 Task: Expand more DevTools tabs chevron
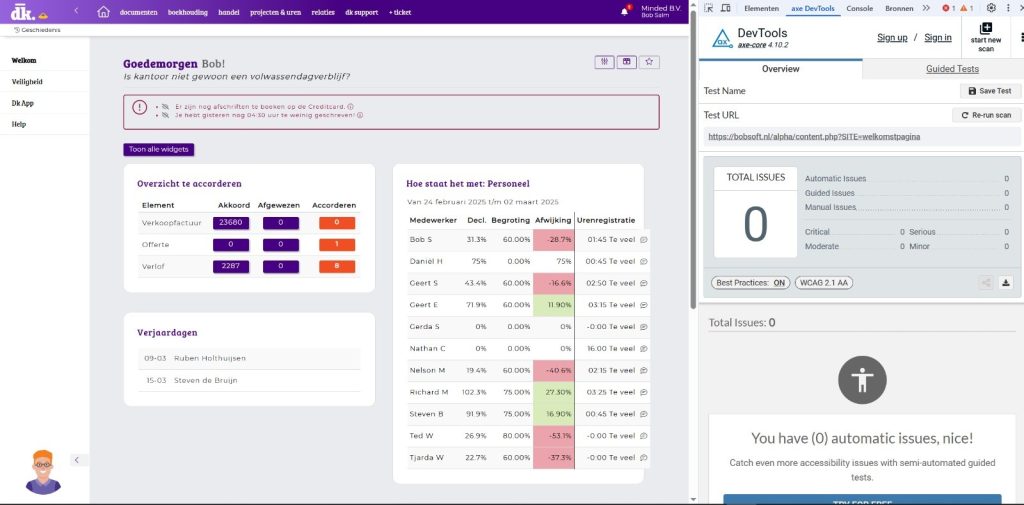coord(926,8)
